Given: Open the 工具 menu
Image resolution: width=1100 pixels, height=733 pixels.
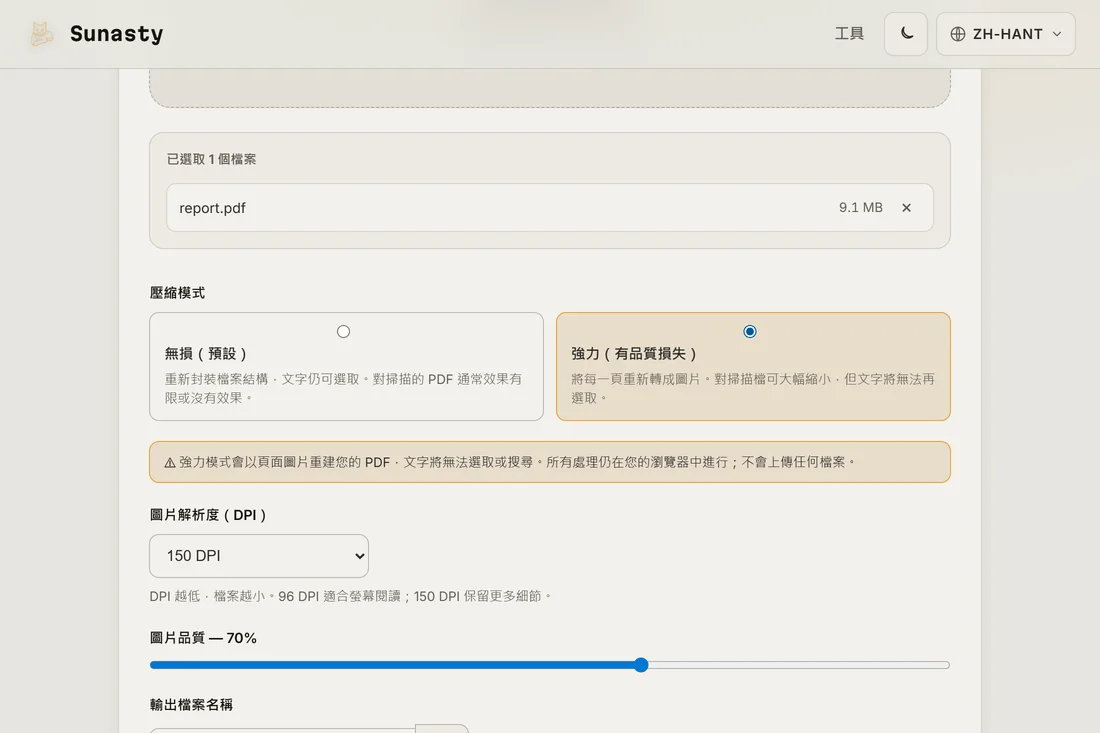Looking at the screenshot, I should (x=849, y=34).
